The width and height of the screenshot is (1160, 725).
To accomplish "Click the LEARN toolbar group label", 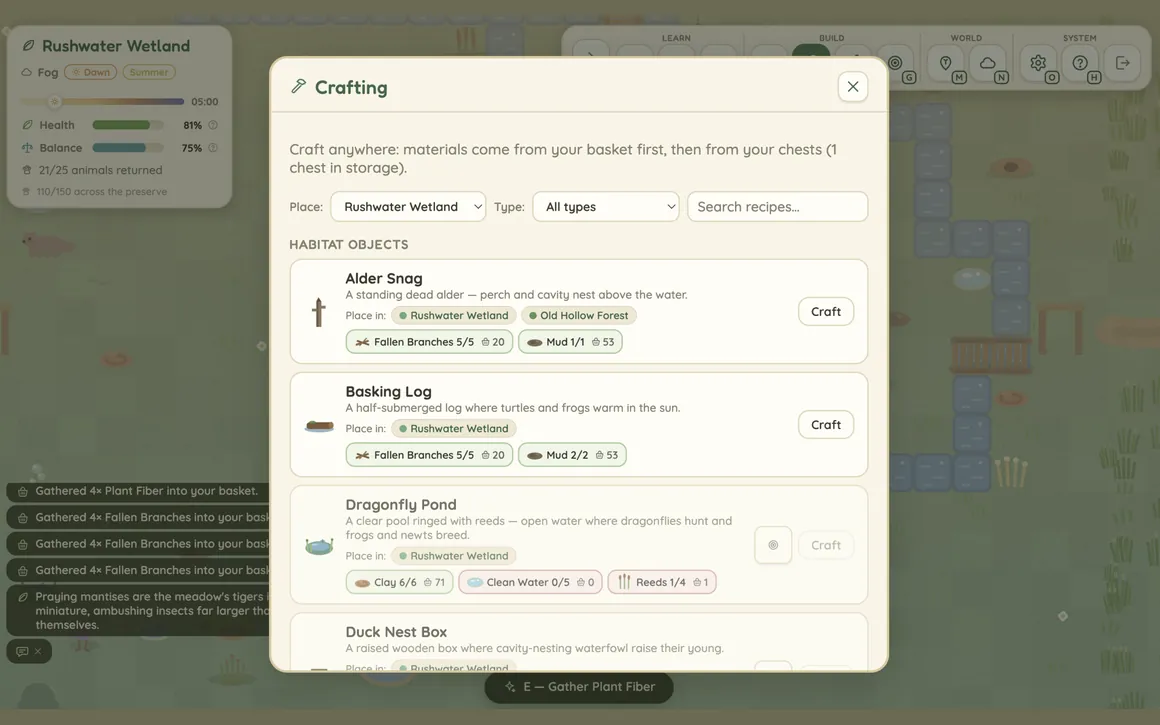I will coord(675,38).
